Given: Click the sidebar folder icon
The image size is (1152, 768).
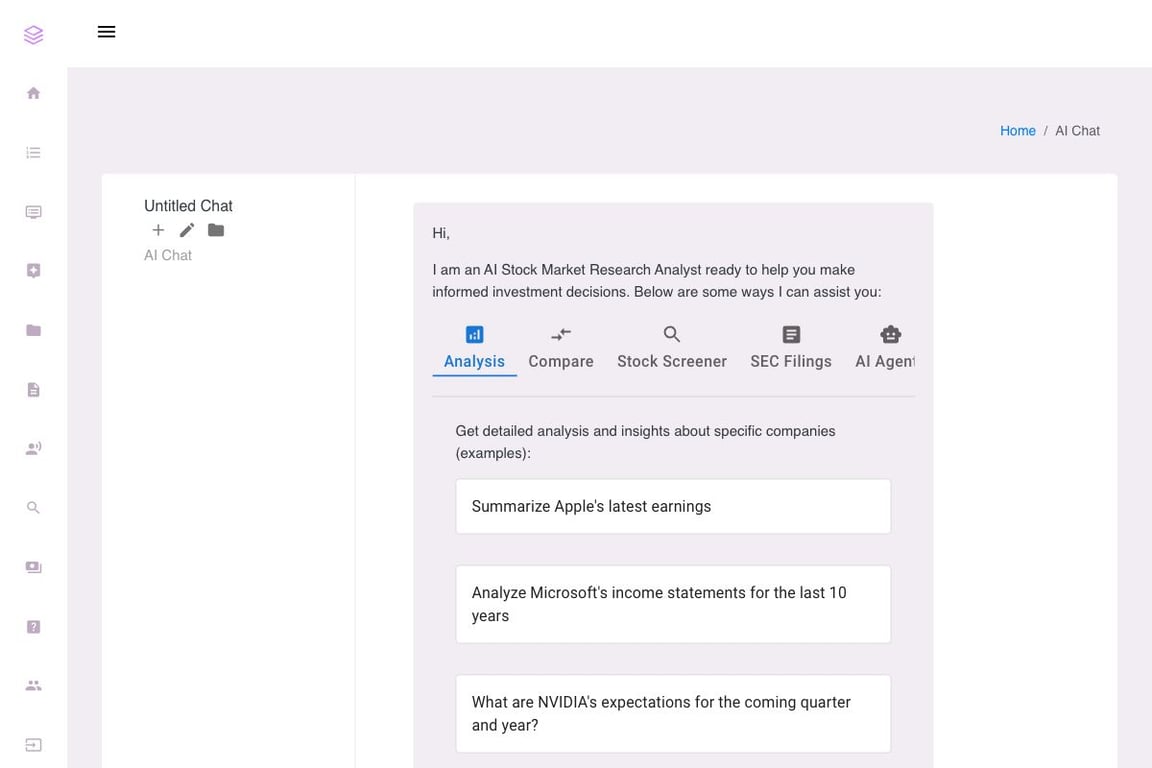Looking at the screenshot, I should click(33, 330).
